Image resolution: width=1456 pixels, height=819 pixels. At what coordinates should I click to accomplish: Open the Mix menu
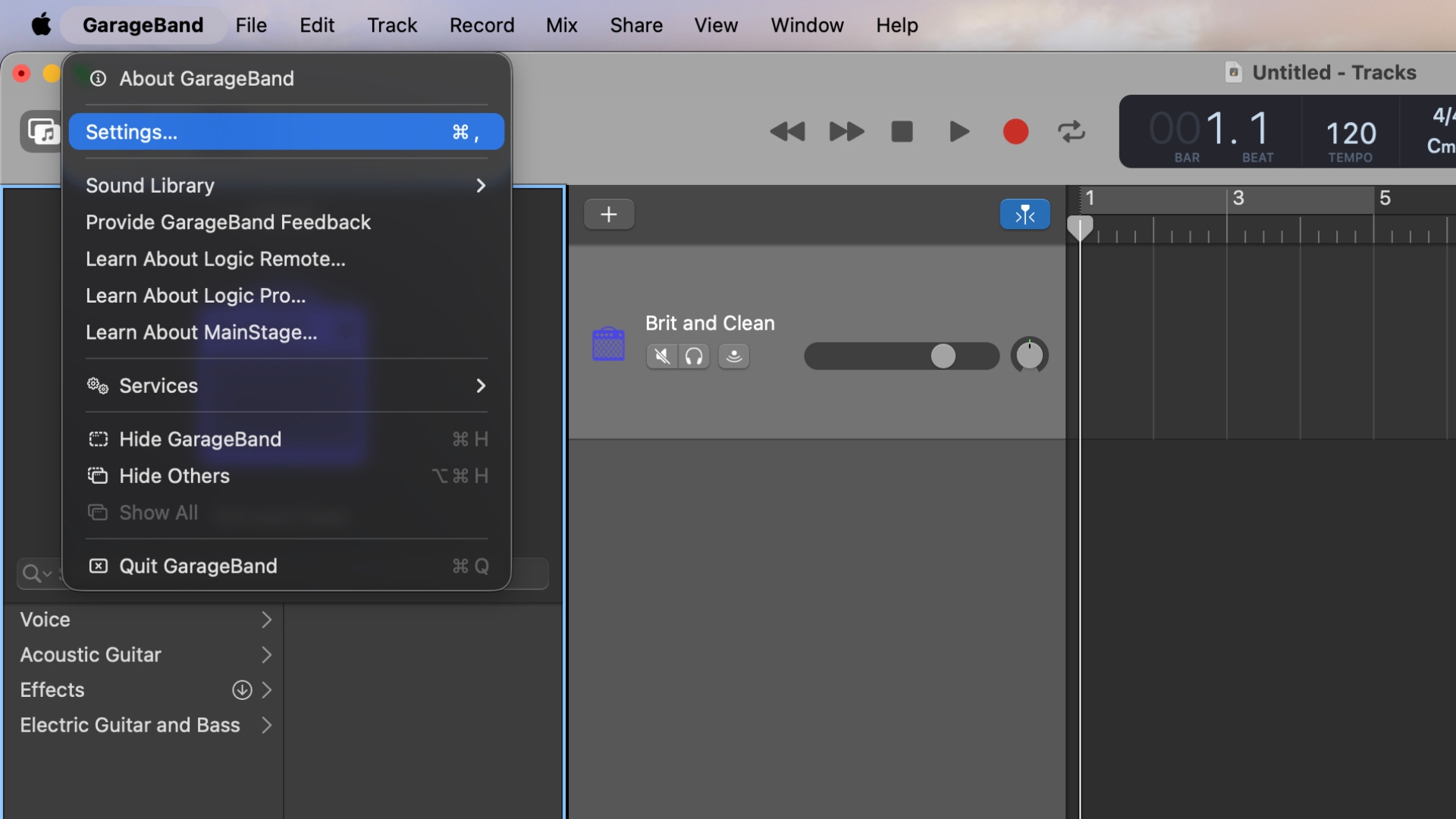point(562,25)
